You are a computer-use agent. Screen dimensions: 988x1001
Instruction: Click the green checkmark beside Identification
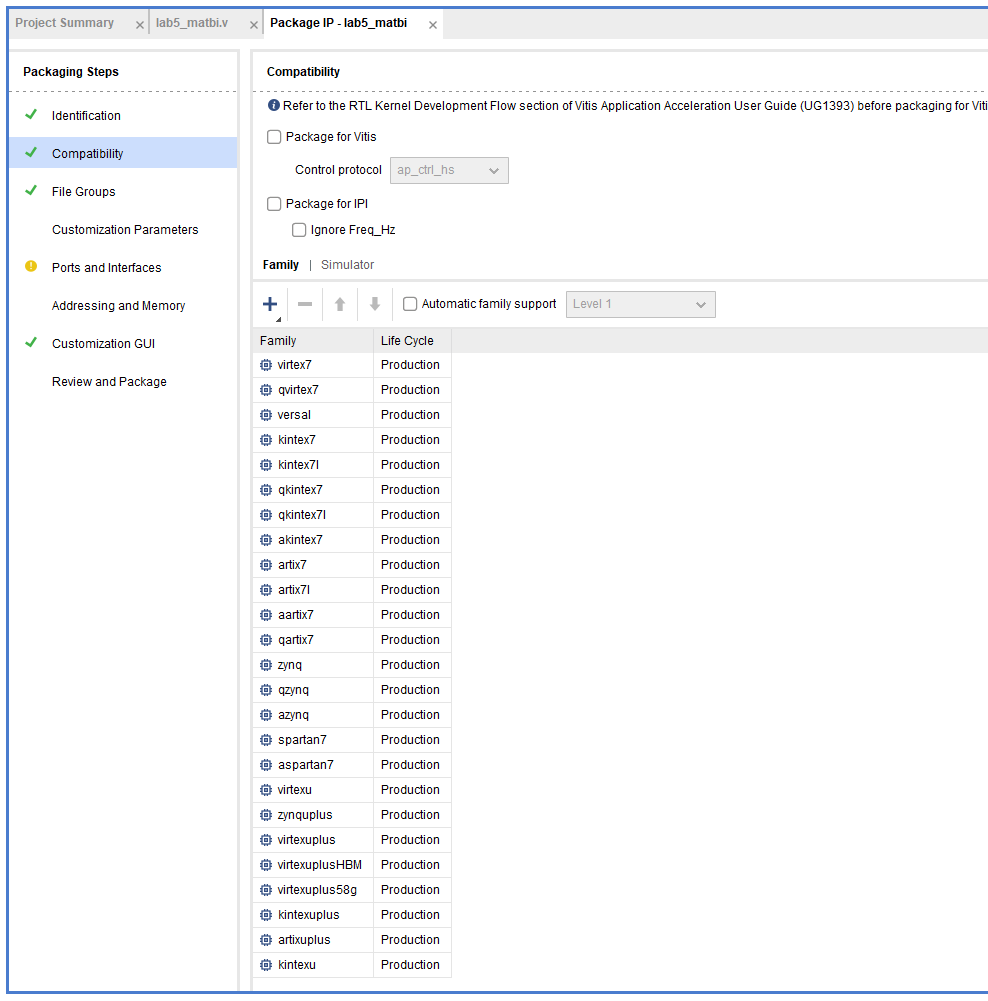31,115
